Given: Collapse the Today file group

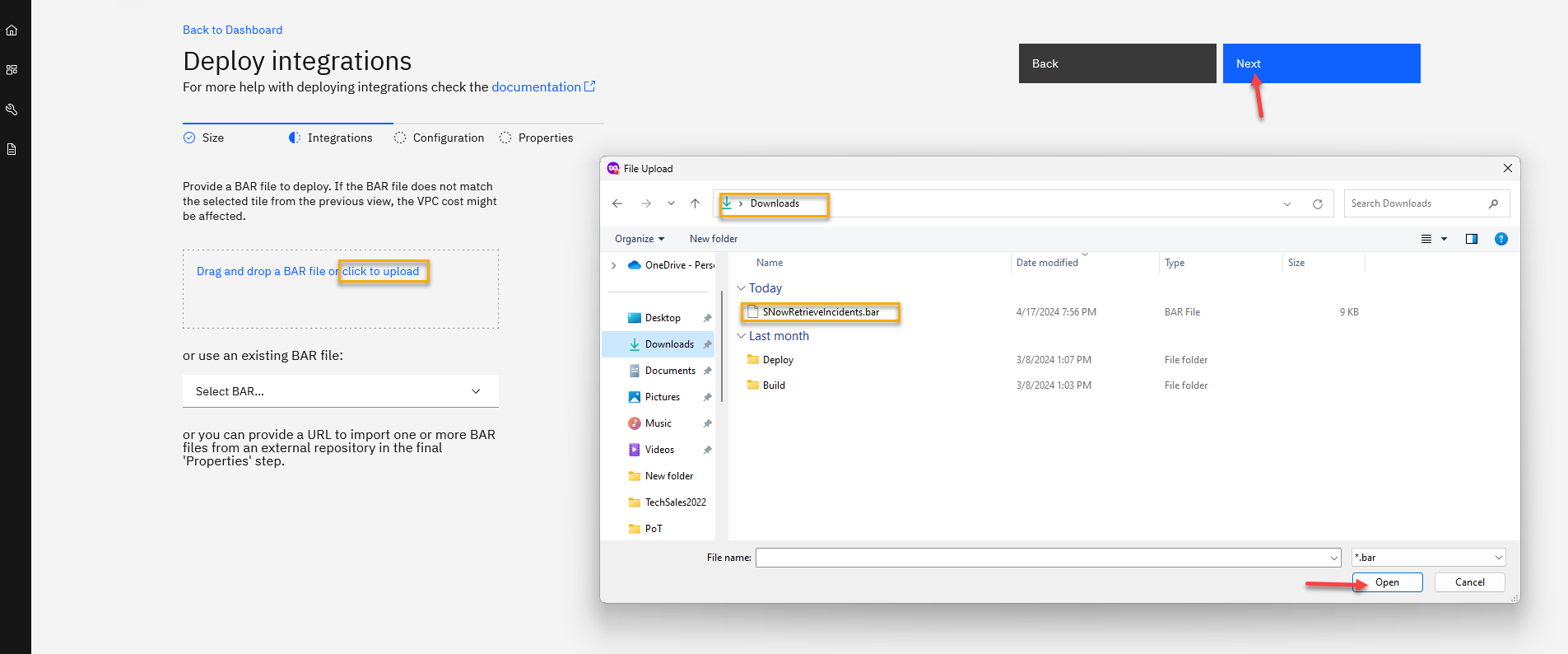Looking at the screenshot, I should click(x=741, y=288).
